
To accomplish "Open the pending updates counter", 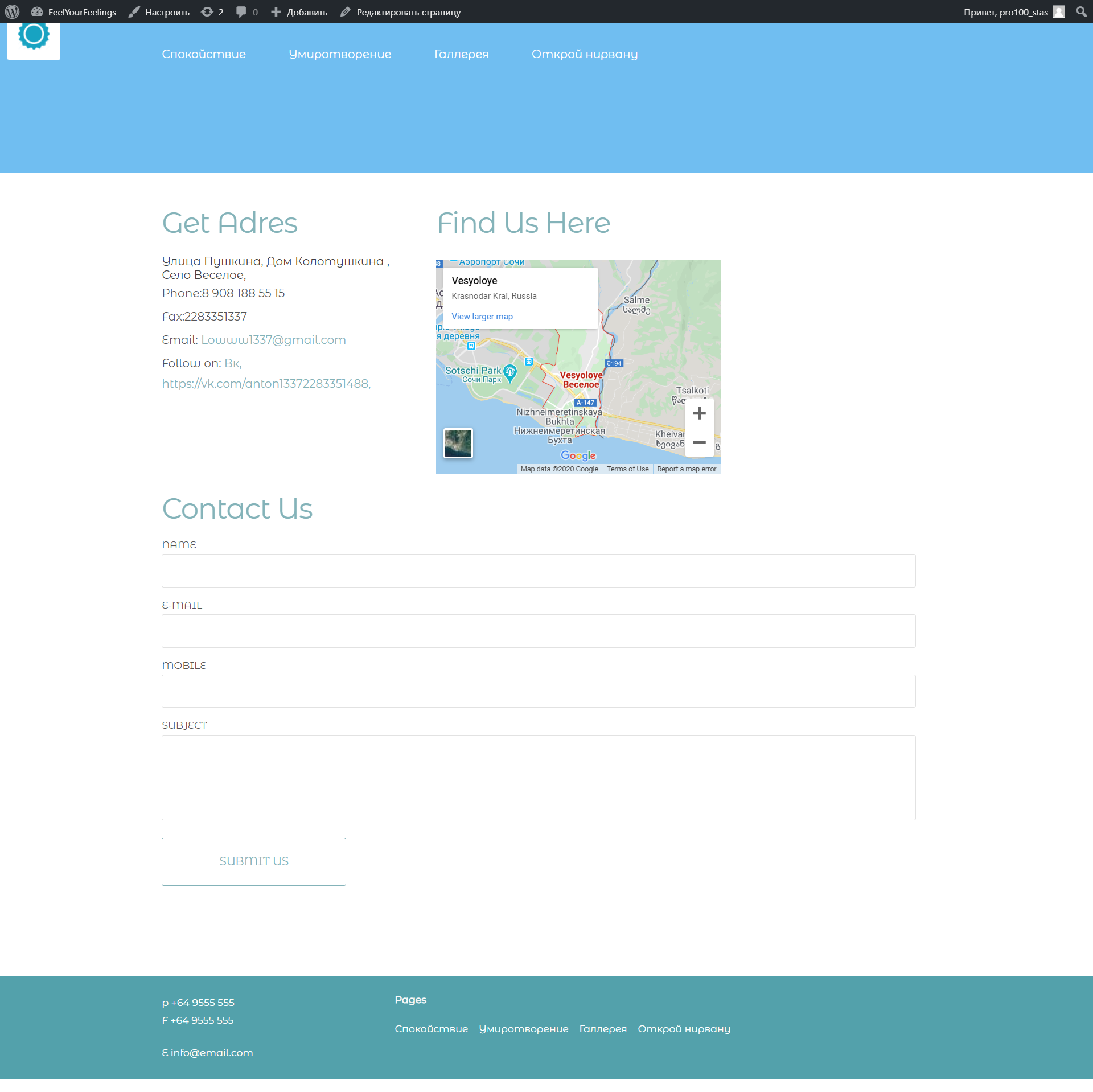I will click(212, 12).
